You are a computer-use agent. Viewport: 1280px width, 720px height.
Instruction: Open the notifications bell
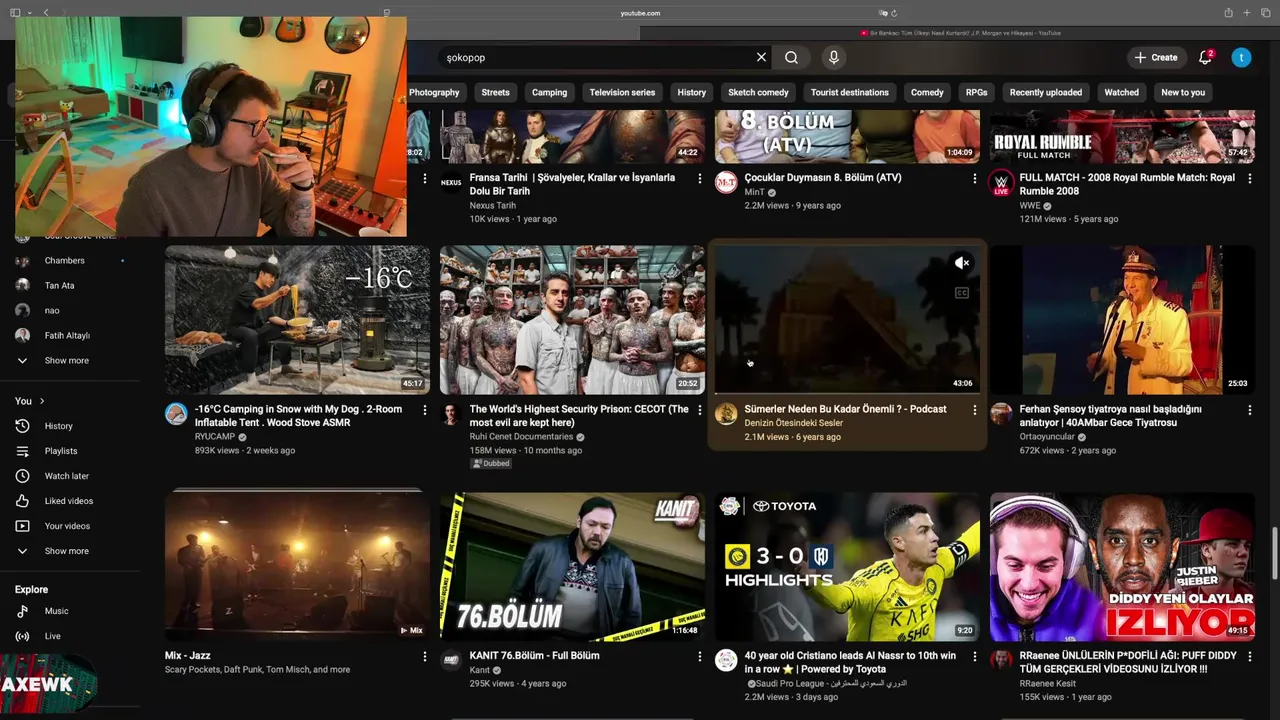(x=1205, y=58)
